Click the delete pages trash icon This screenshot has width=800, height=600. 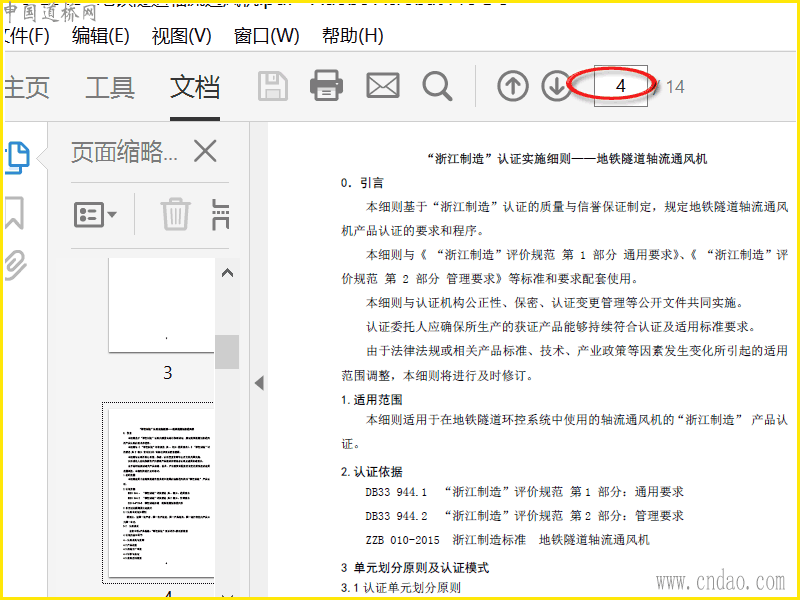pos(176,214)
